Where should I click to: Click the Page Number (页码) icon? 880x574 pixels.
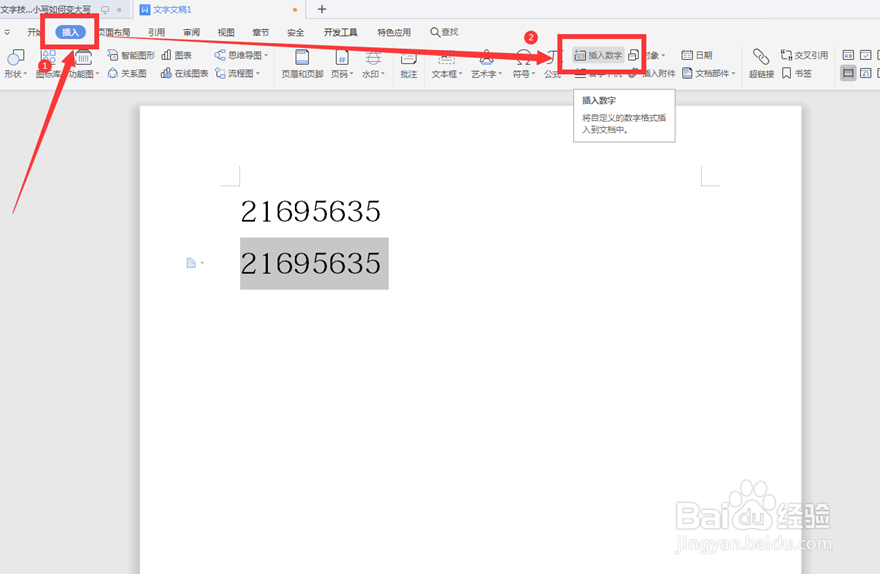[x=342, y=57]
